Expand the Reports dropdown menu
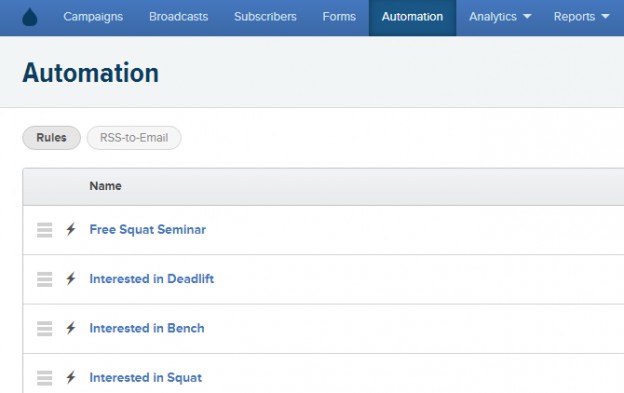 581,17
